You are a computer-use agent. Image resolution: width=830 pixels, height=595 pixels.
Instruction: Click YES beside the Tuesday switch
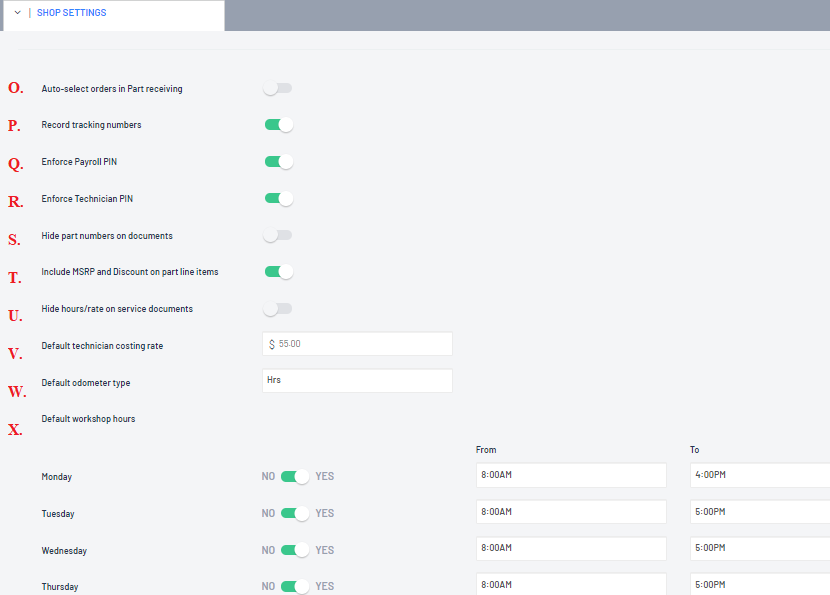(x=324, y=513)
